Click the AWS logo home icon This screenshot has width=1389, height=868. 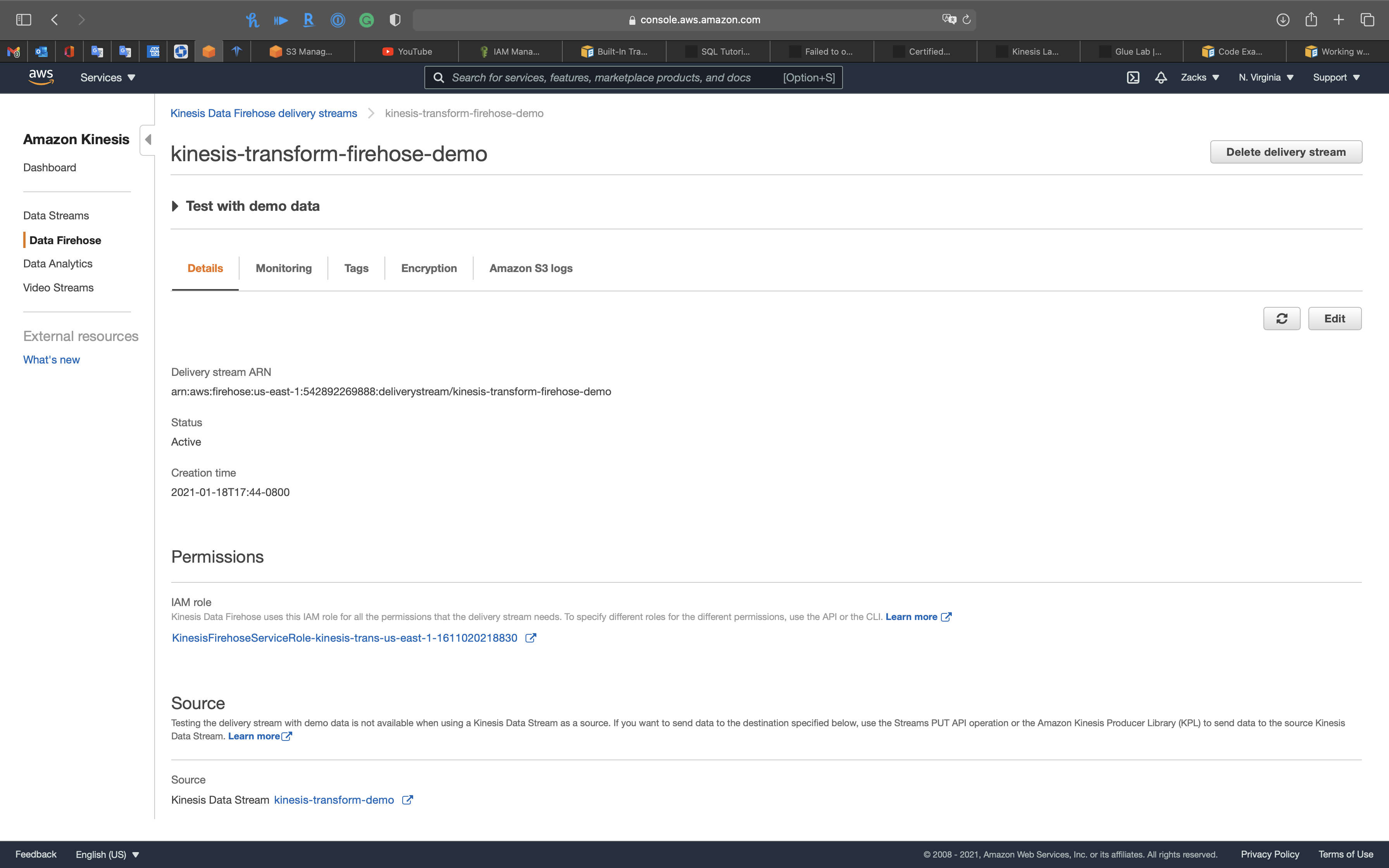click(41, 77)
